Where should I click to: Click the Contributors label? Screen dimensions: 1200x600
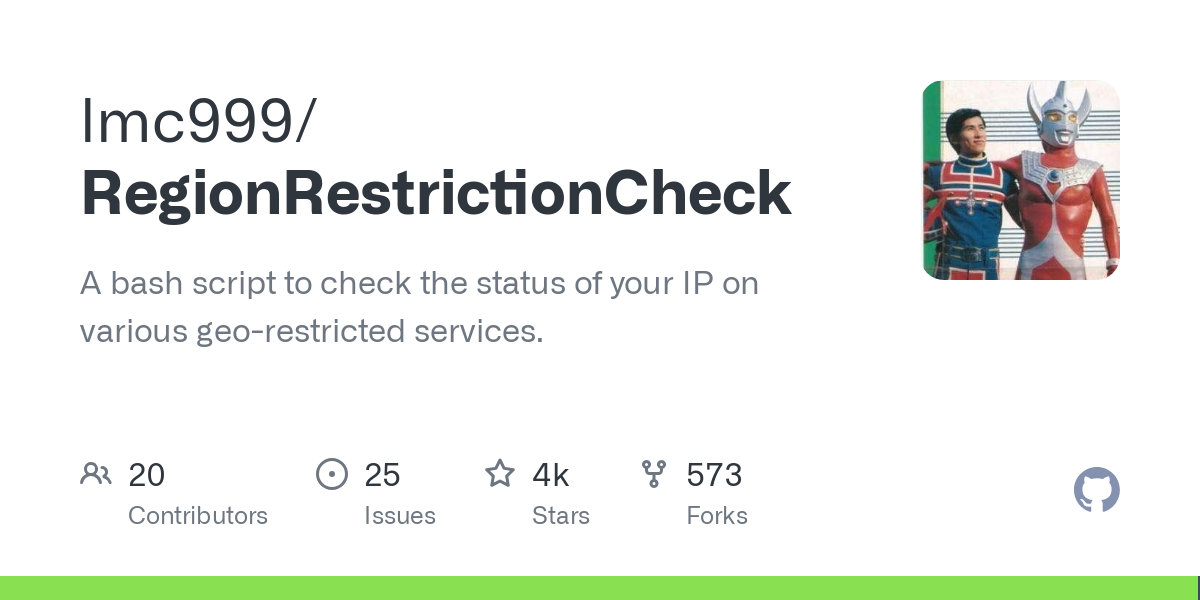(x=198, y=516)
